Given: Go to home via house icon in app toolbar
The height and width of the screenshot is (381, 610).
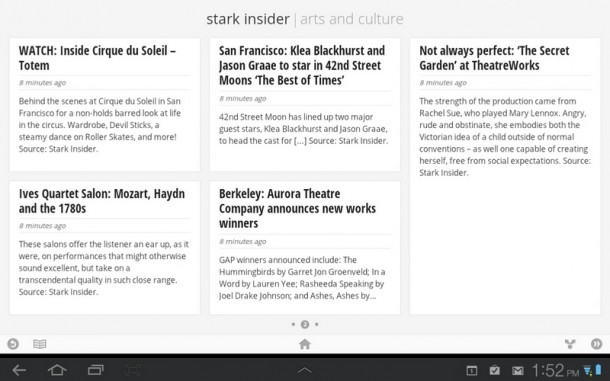Looking at the screenshot, I should click(305, 344).
